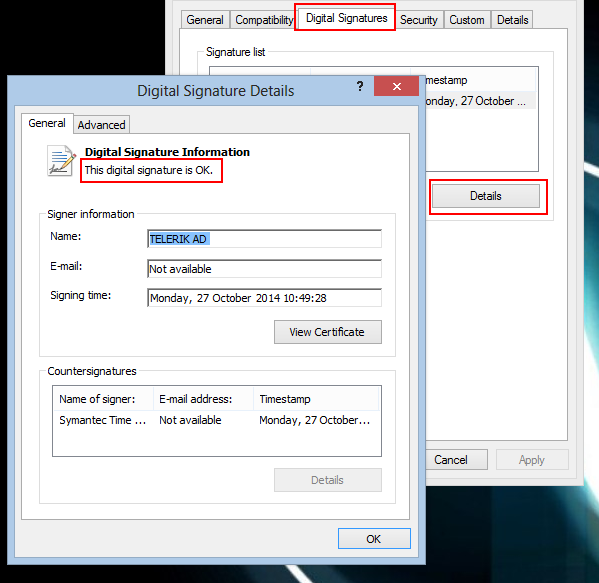
Task: Open the Digital Signatures properties tab
Action: pyautogui.click(x=346, y=18)
